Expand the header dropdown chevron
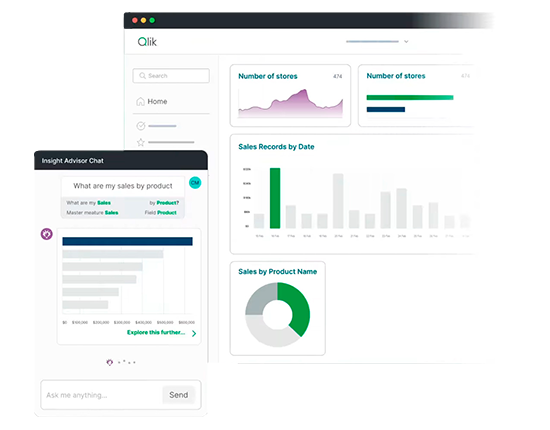The width and height of the screenshot is (550, 430). [x=406, y=41]
